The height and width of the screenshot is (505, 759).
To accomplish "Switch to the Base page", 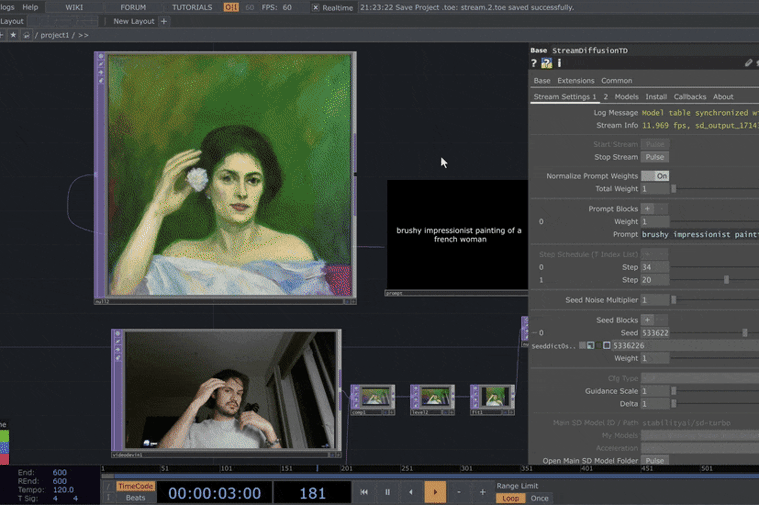I will tap(542, 81).
